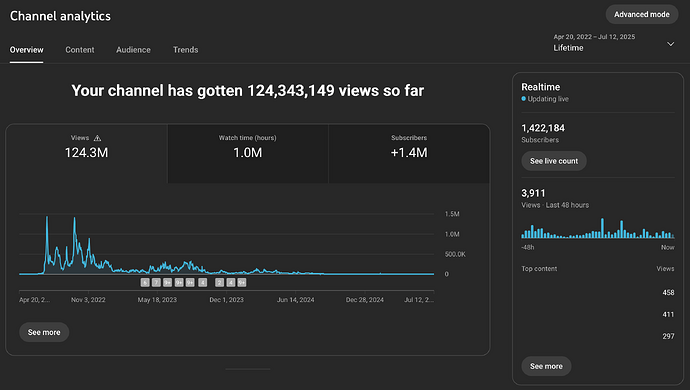
Task: Switch to the Content tab
Action: coord(80,50)
